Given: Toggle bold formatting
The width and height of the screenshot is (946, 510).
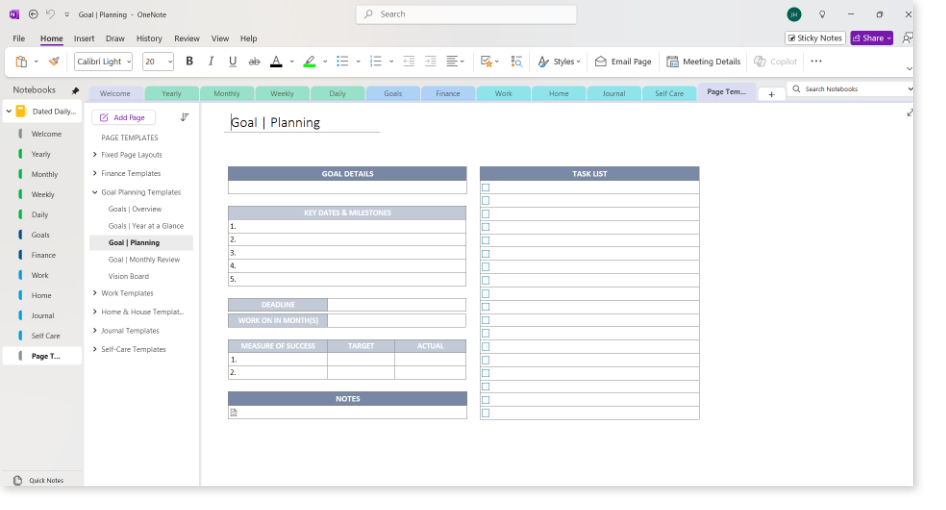Looking at the screenshot, I should (189, 61).
